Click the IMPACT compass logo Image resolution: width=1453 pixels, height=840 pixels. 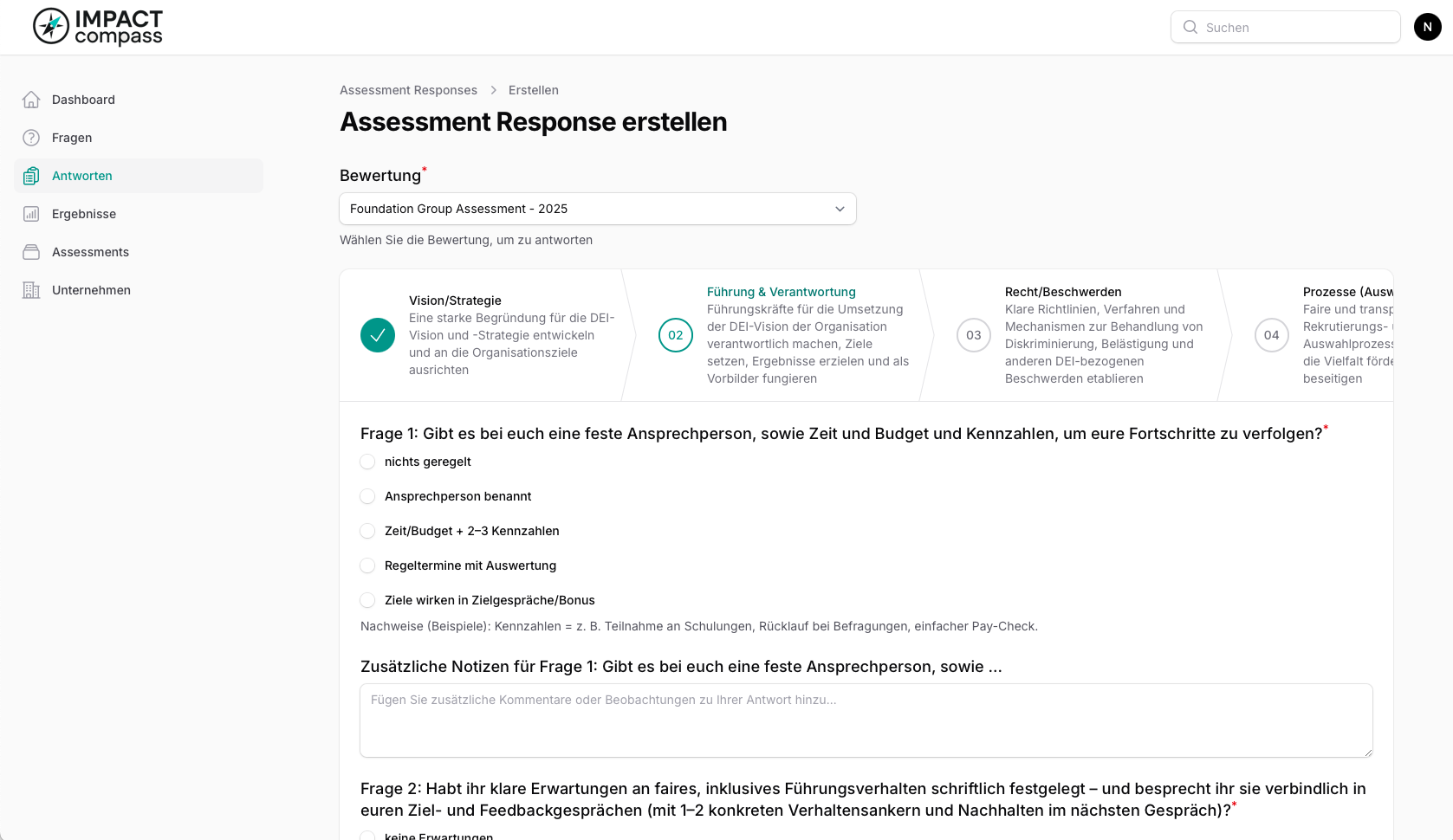point(96,27)
